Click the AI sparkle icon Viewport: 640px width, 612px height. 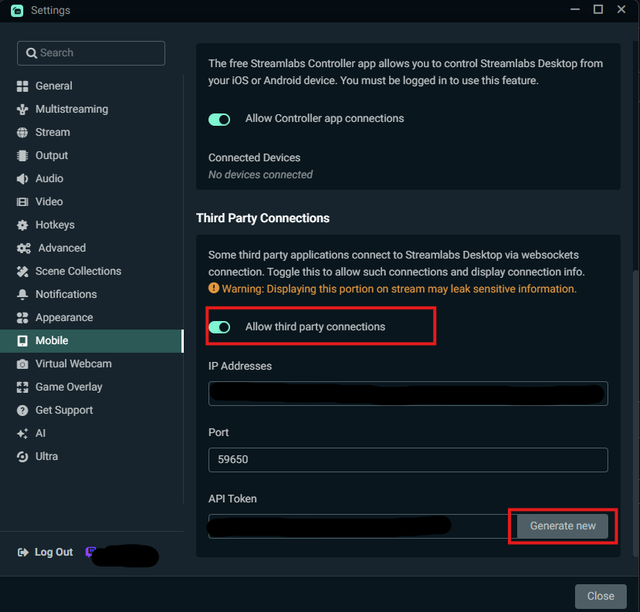(22, 434)
